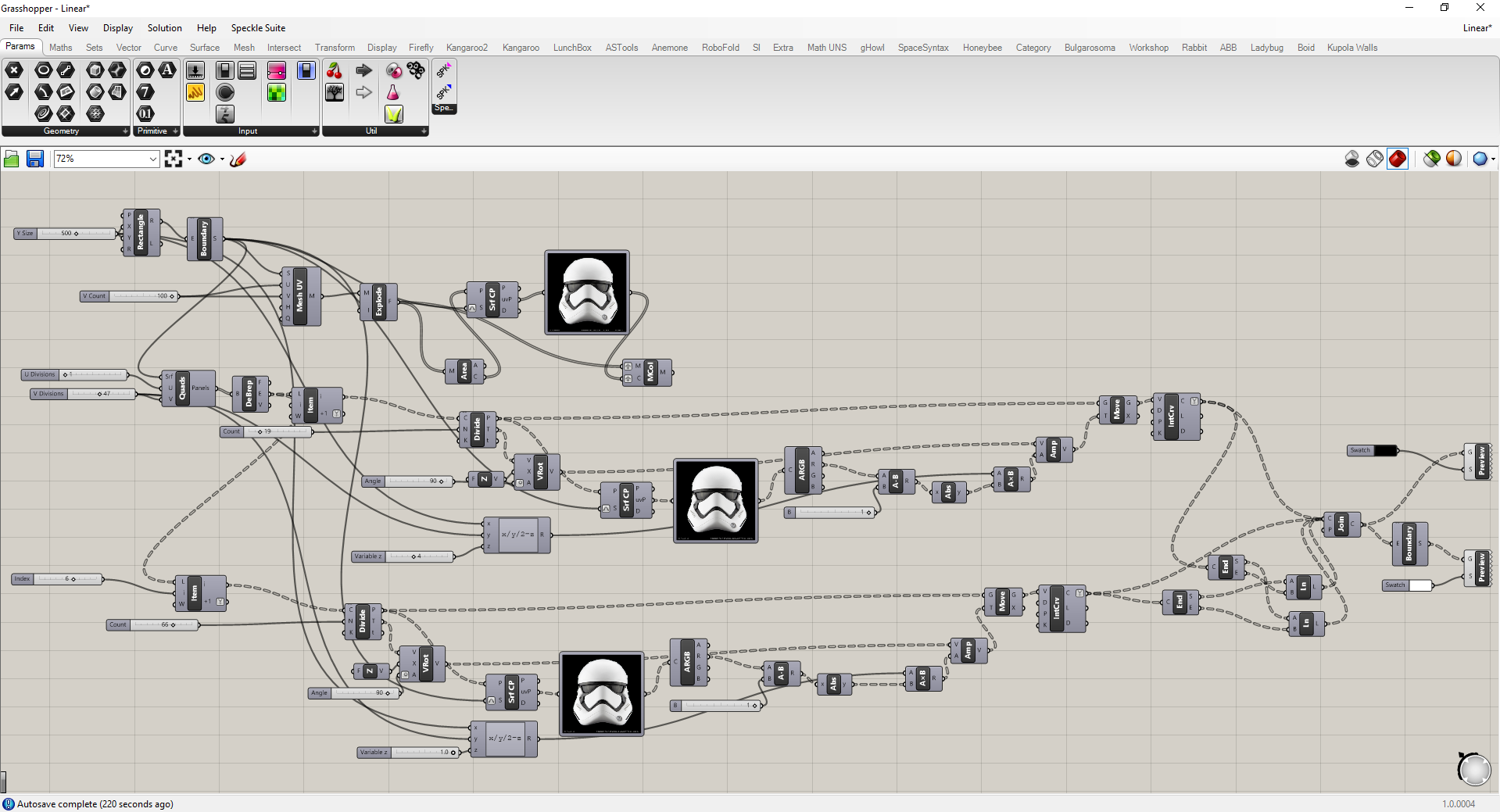Select the Number primitive '0.1' icon
This screenshot has height=812, width=1500.
[145, 114]
